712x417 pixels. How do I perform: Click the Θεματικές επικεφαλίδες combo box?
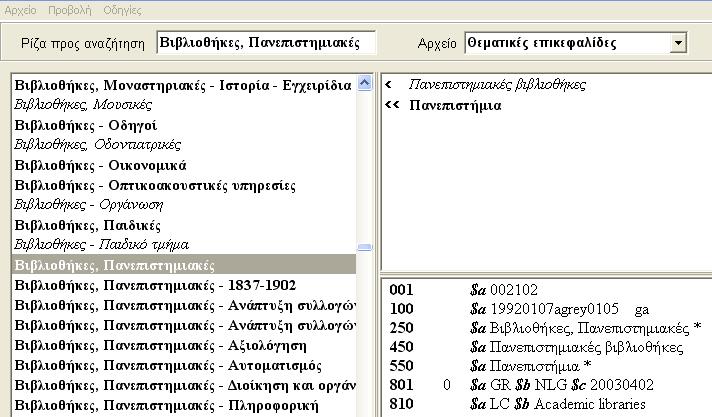pyautogui.click(x=576, y=43)
